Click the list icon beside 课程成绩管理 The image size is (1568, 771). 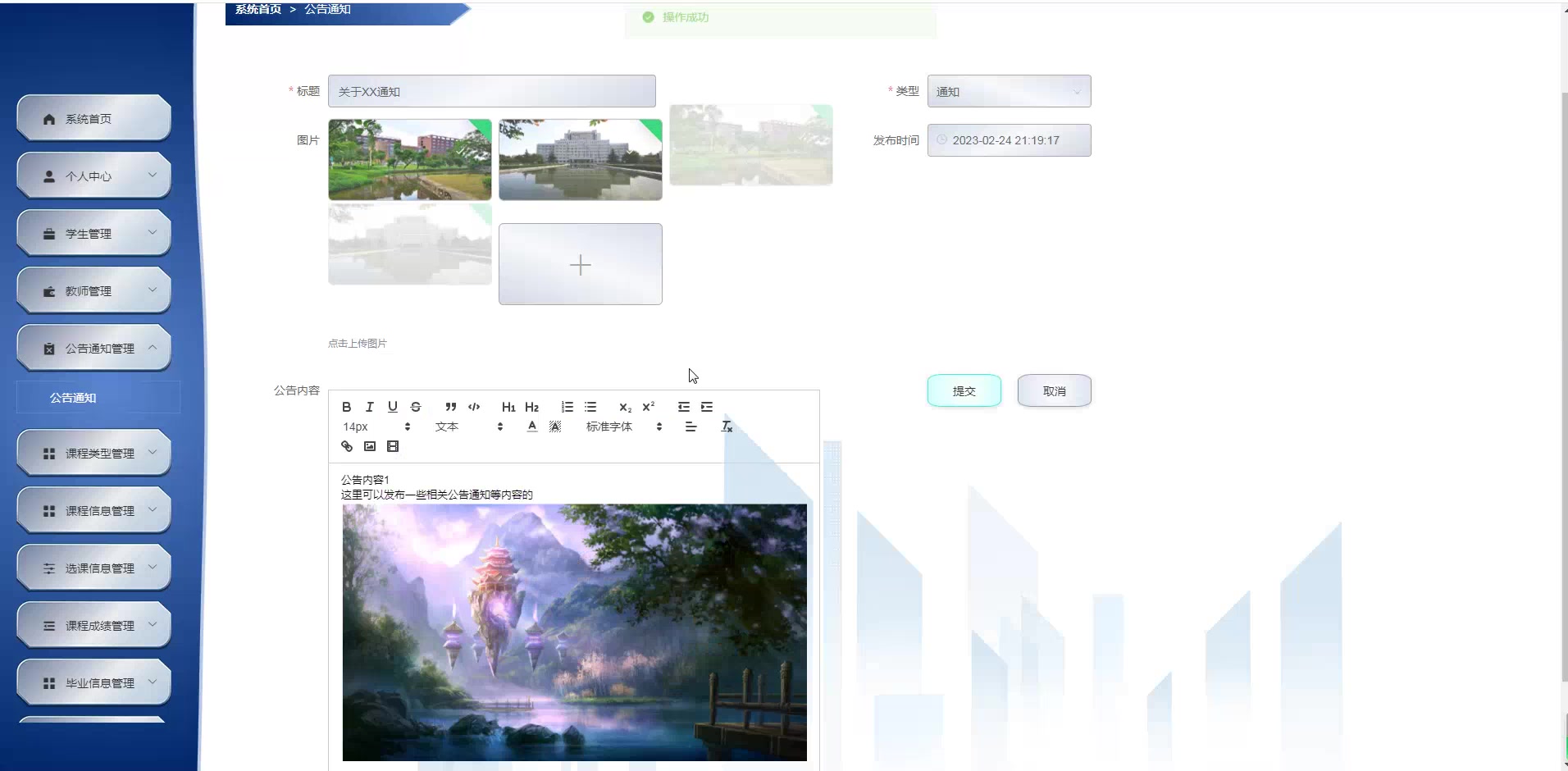pos(49,626)
